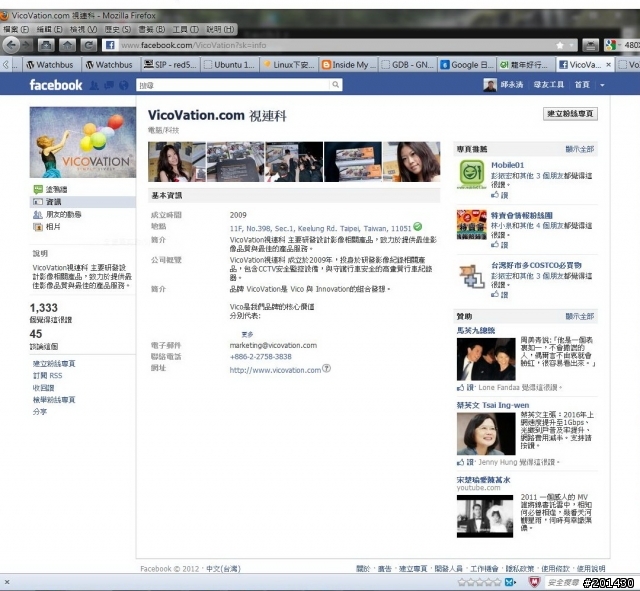Viewport: 640px width, 591px height.
Task: Click the VicoVation balloon profile image
Action: (x=82, y=142)
